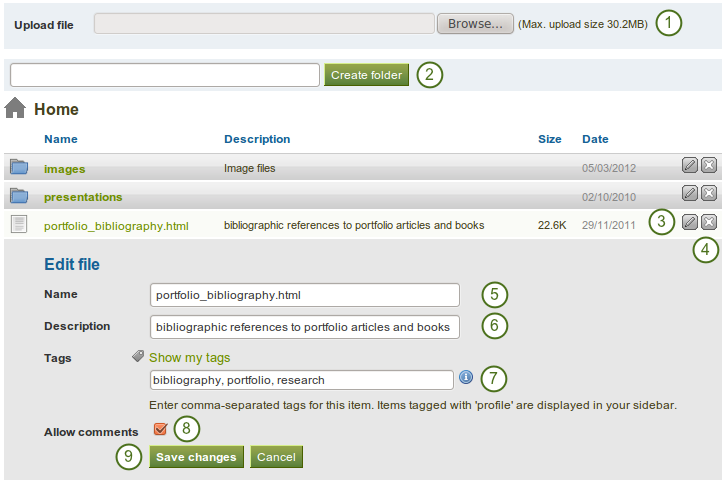The width and height of the screenshot is (725, 484).
Task: Open portfolio_bibliography.html file link
Action: coord(116,226)
